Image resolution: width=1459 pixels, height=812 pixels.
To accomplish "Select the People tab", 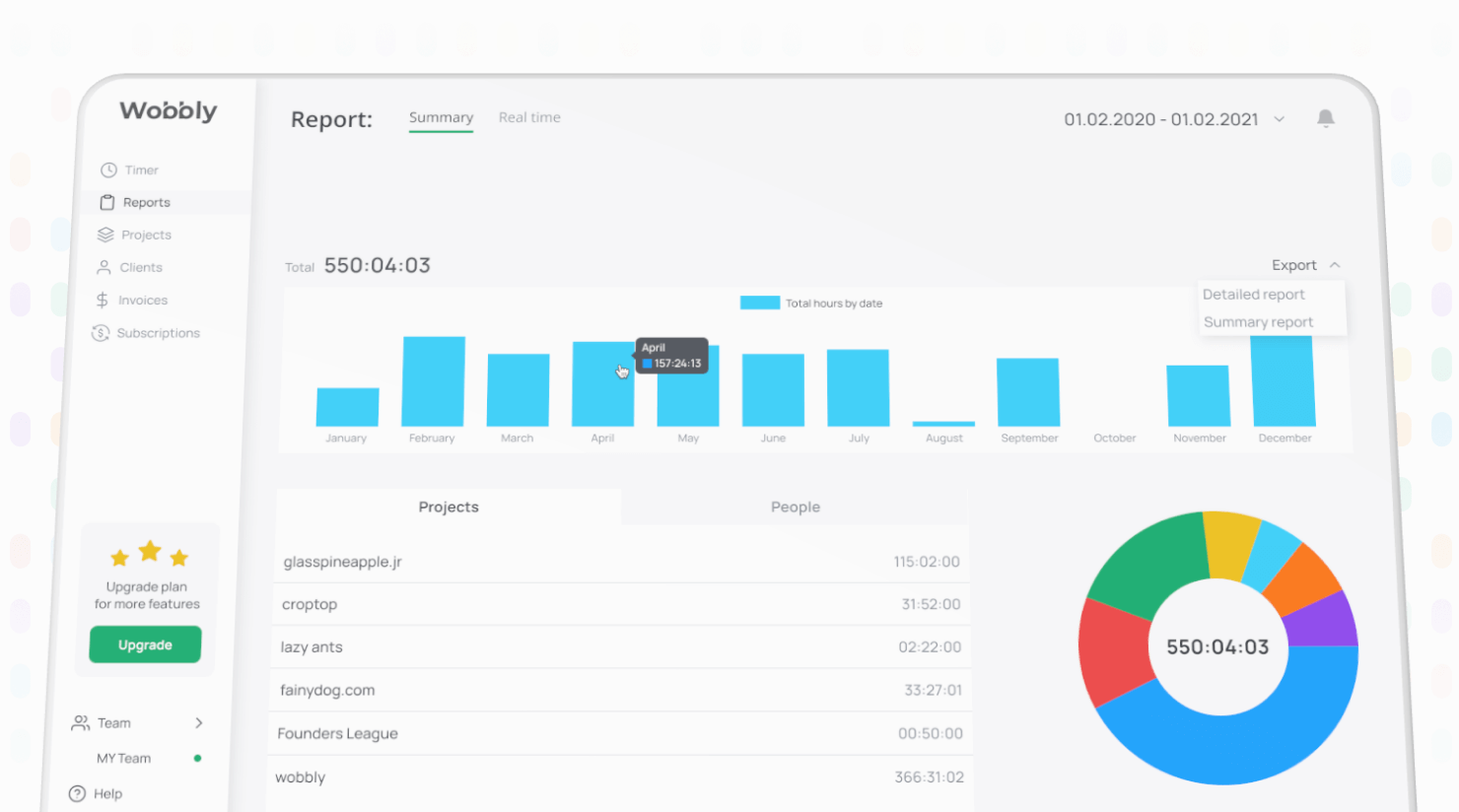I will 796,507.
